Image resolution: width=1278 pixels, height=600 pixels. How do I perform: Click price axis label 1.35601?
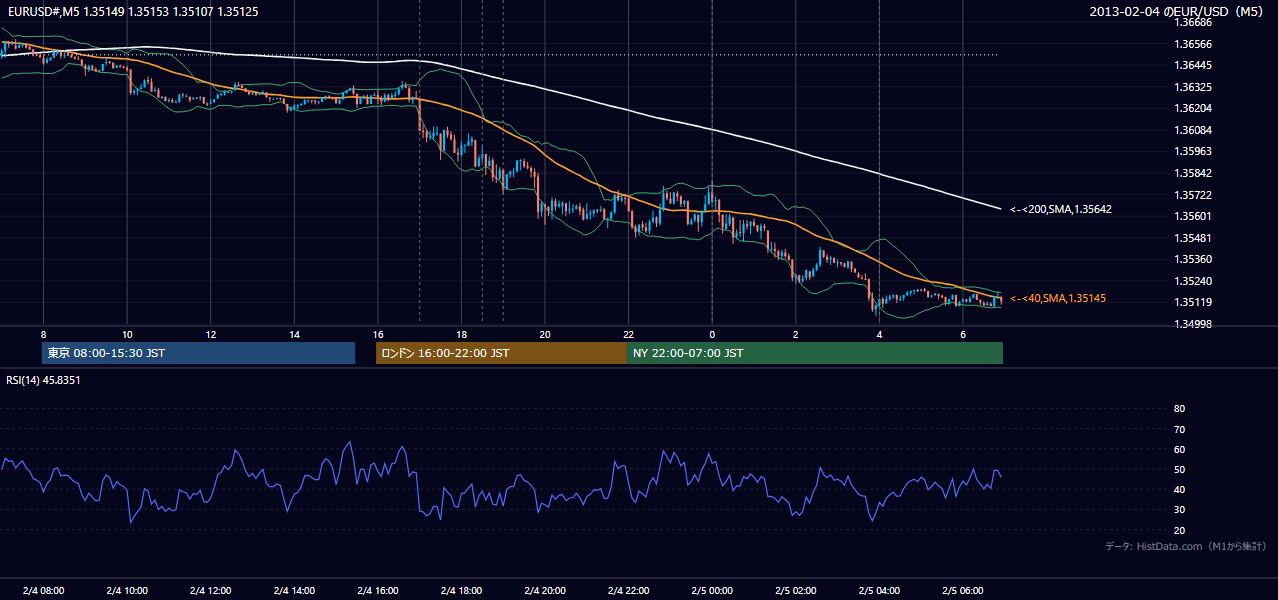(1194, 216)
